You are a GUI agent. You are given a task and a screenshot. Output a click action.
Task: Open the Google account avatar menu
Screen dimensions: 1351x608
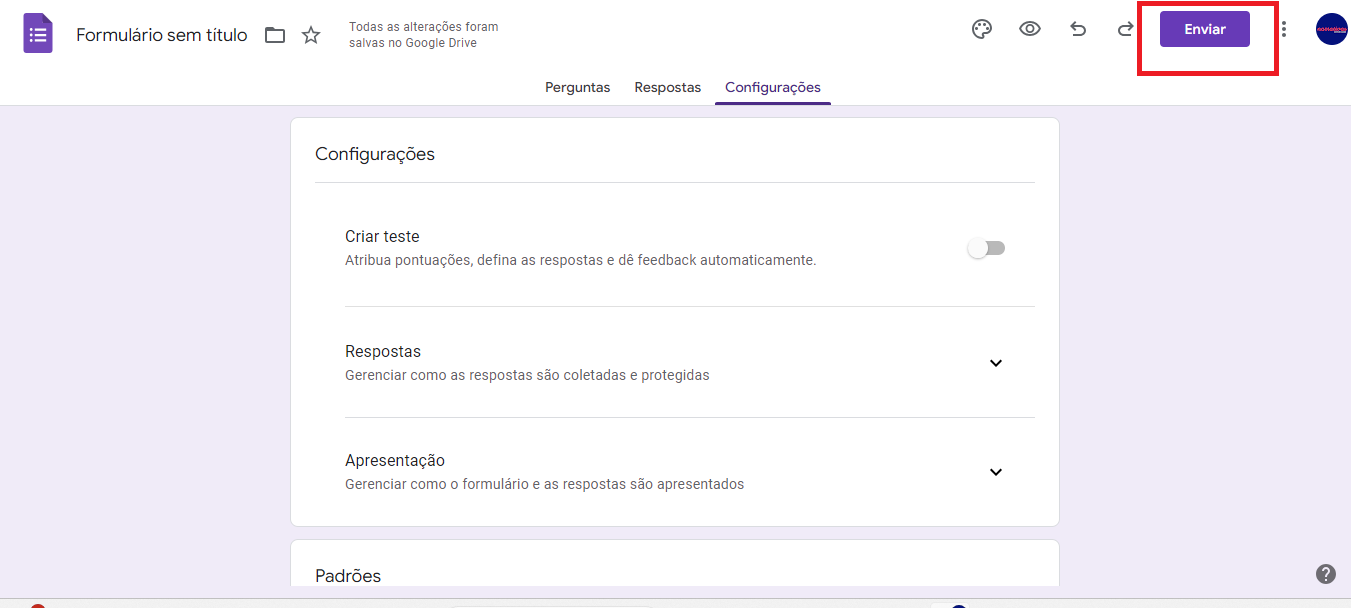pyautogui.click(x=1331, y=29)
